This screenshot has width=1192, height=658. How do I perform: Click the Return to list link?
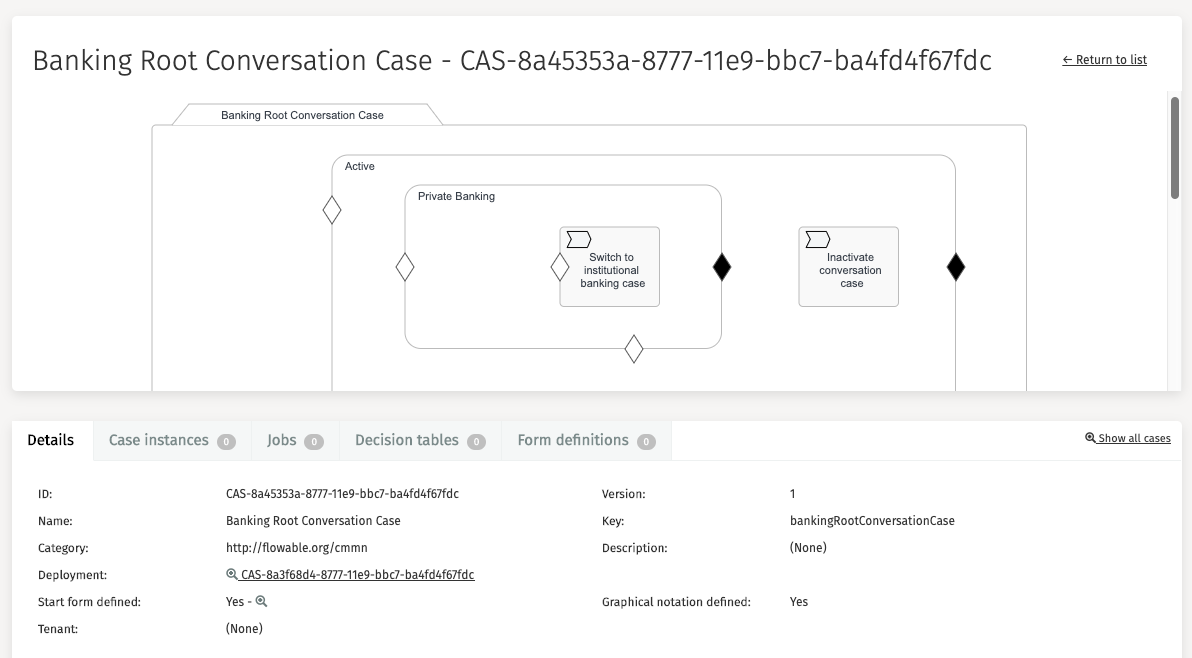tap(1104, 60)
